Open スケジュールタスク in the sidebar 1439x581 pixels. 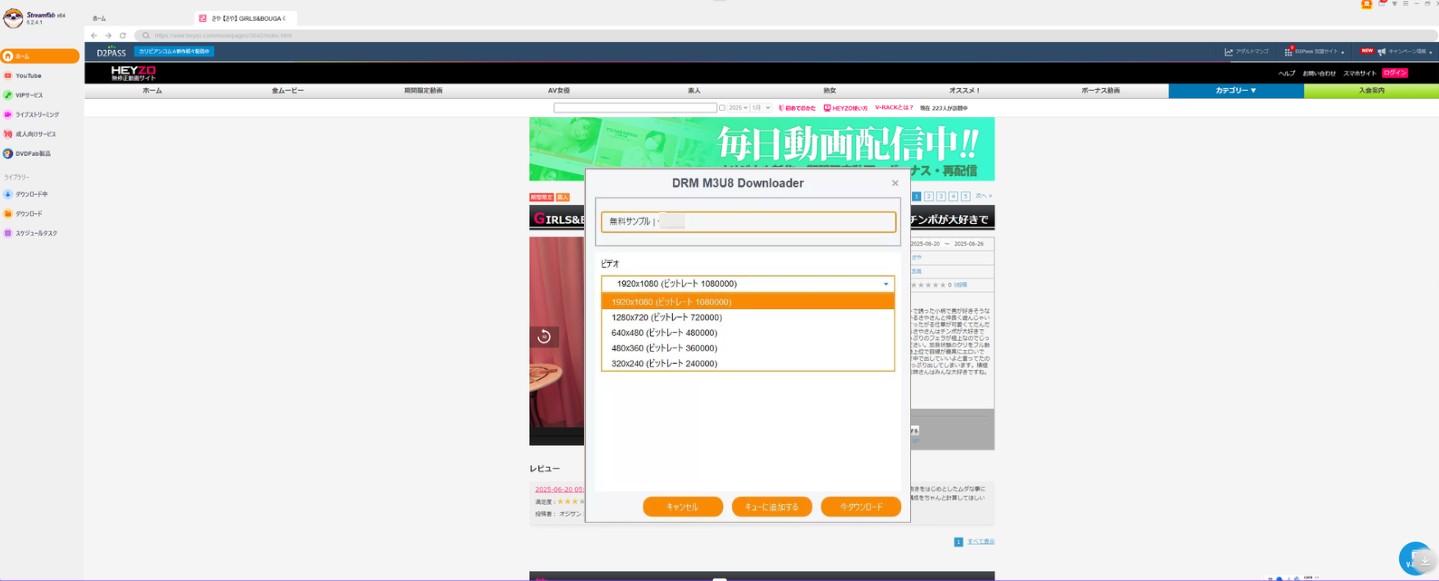(x=36, y=233)
